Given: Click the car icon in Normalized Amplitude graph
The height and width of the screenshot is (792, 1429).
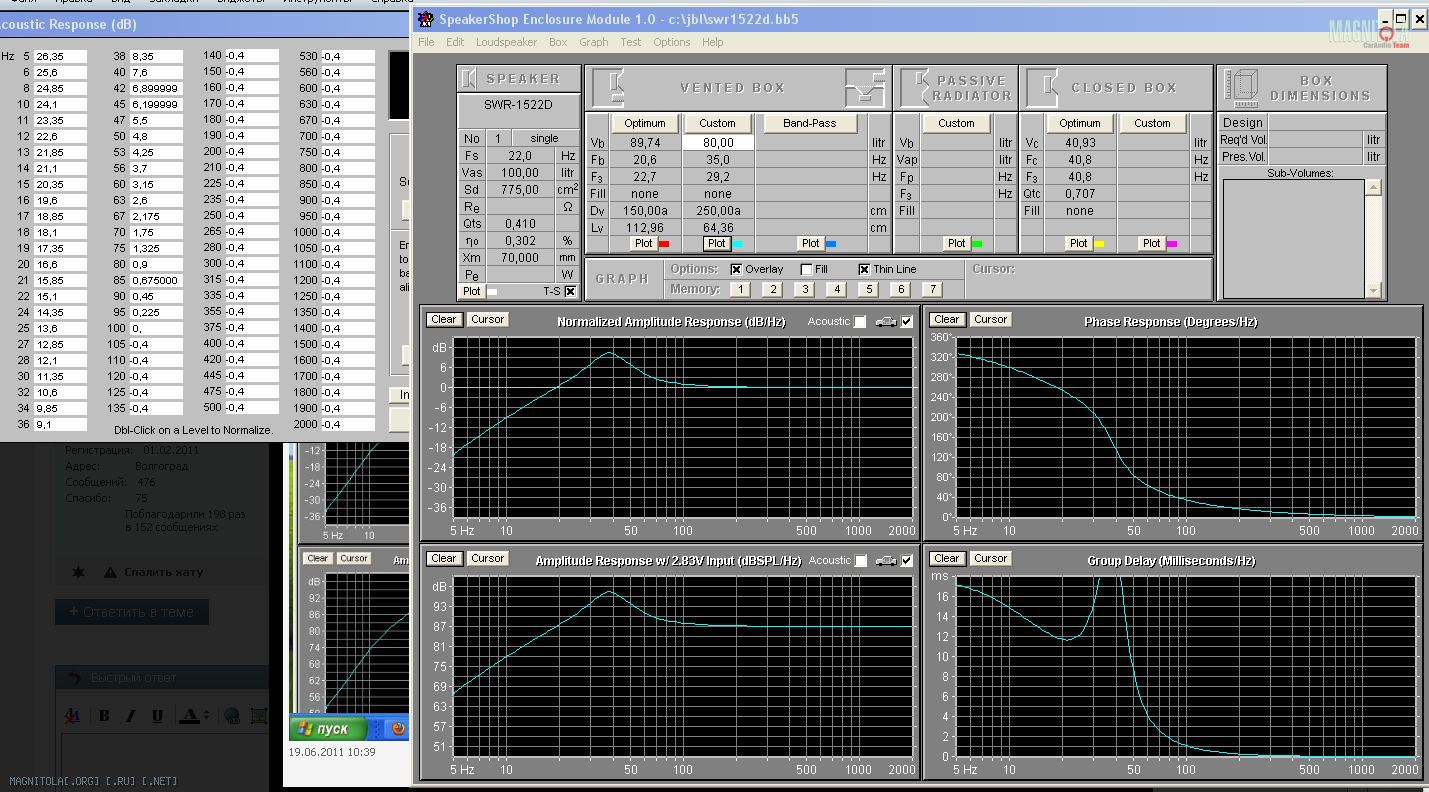Looking at the screenshot, I should (885, 321).
